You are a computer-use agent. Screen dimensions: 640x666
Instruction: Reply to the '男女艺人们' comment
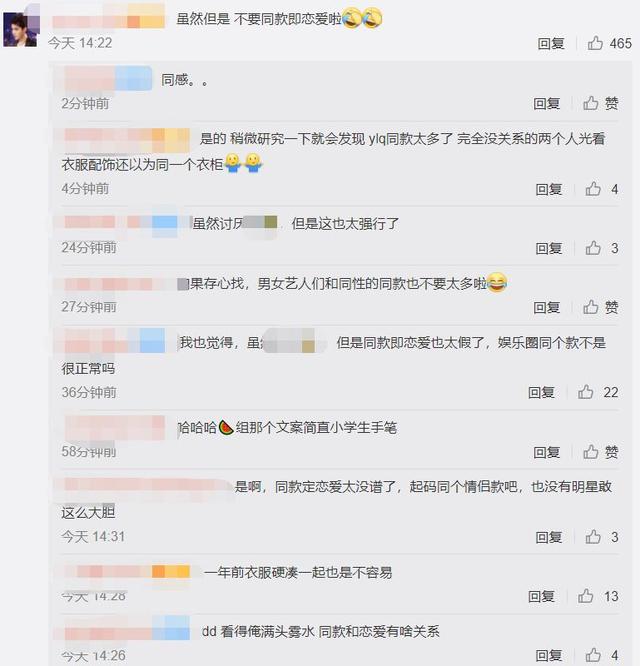(547, 307)
